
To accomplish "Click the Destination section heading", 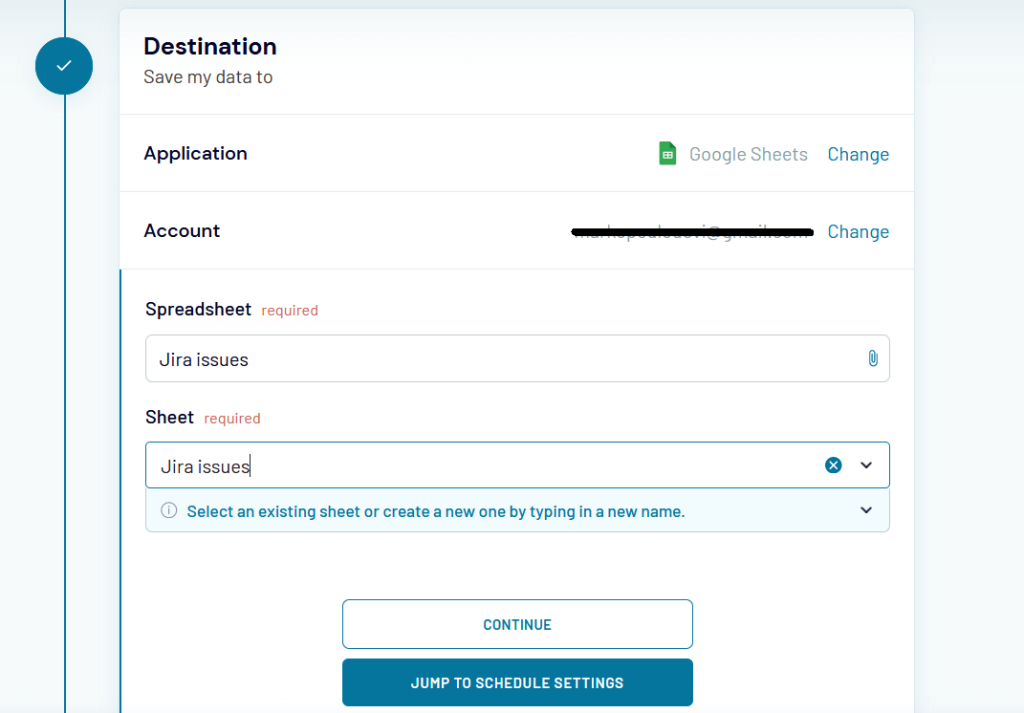I will click(210, 47).
